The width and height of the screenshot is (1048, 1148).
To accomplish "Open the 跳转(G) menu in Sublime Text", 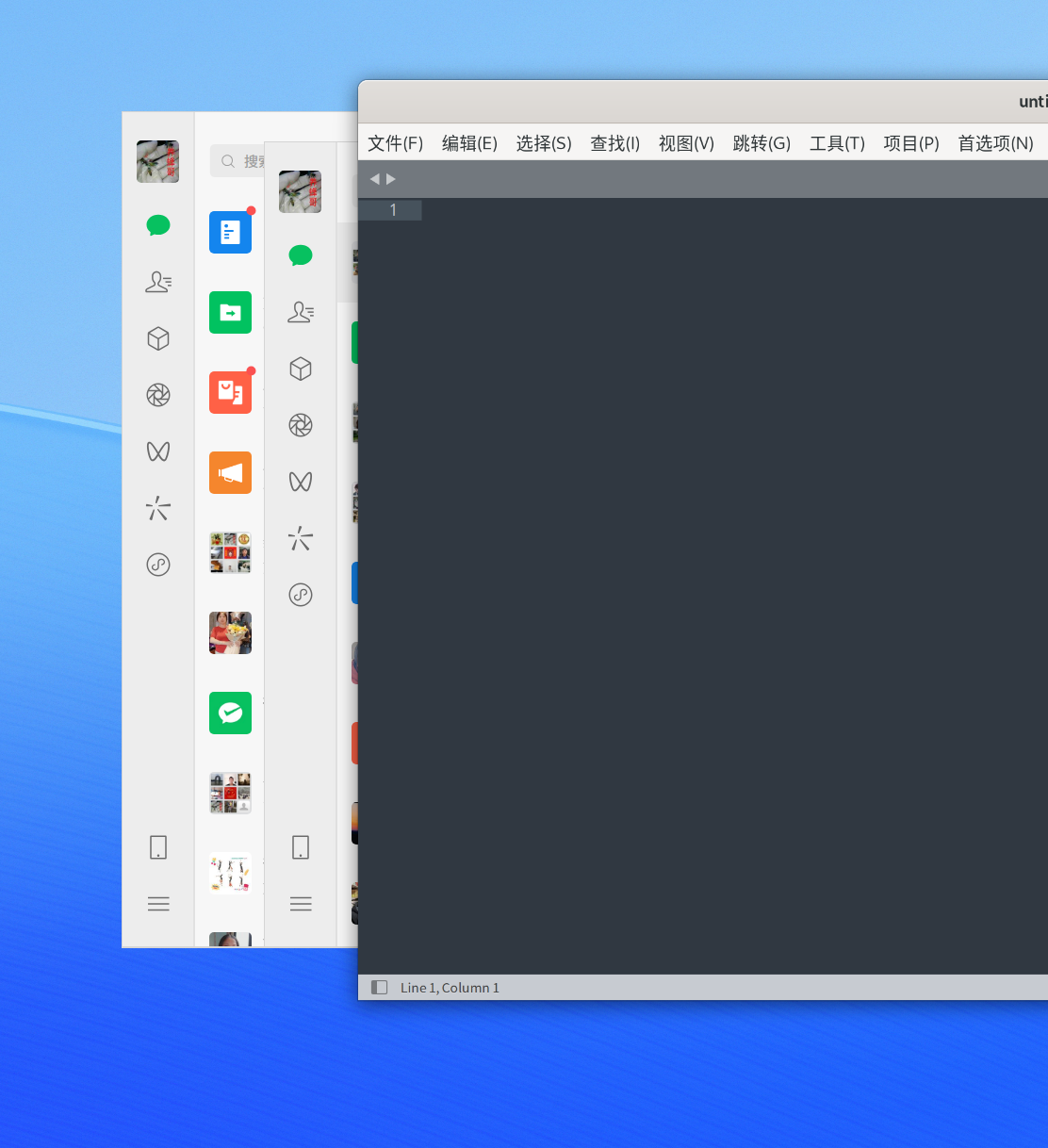I will 761,143.
